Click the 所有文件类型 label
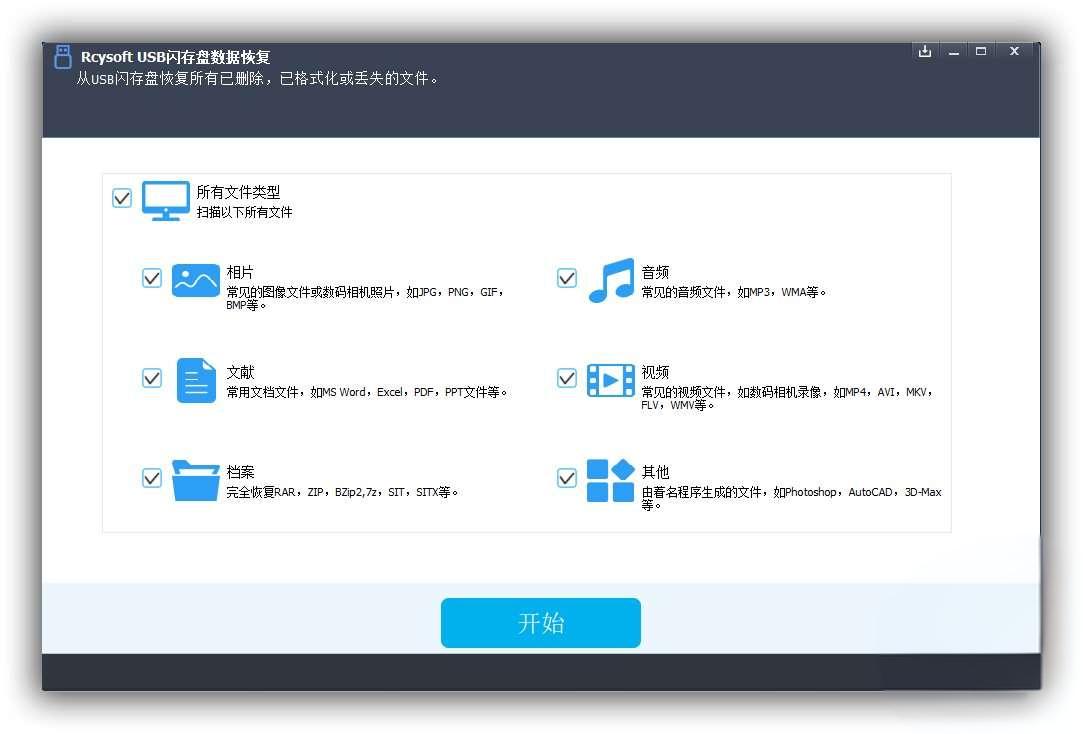The height and width of the screenshot is (734, 1083). pos(238,192)
